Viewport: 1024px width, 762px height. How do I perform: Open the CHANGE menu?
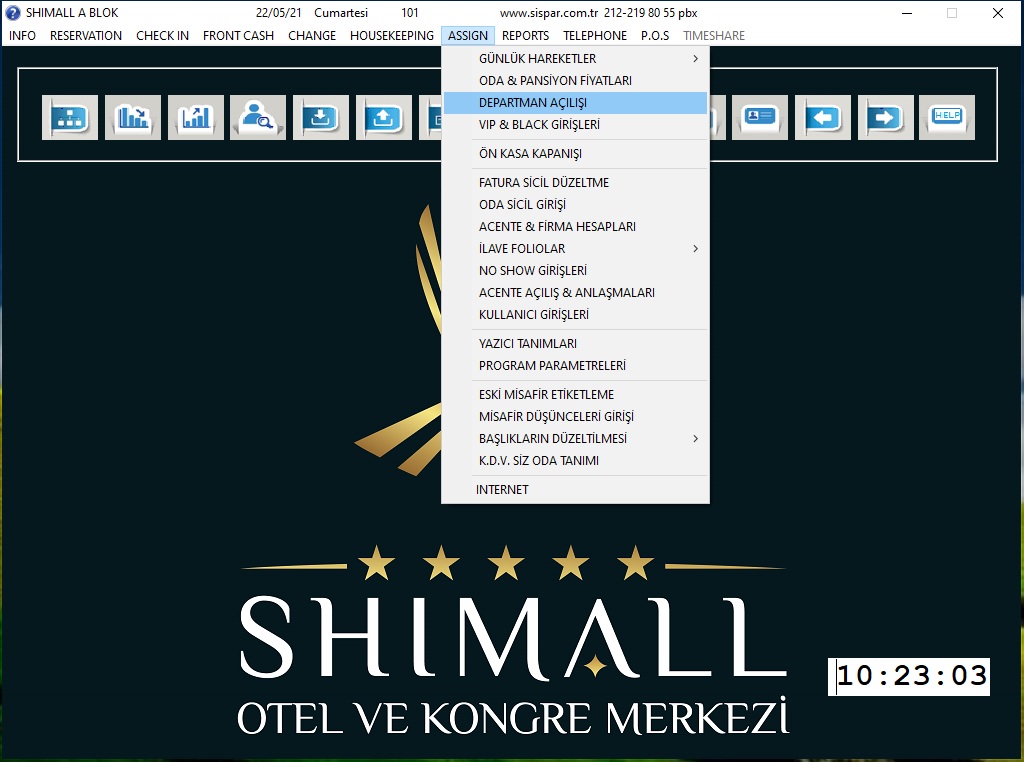coord(312,36)
